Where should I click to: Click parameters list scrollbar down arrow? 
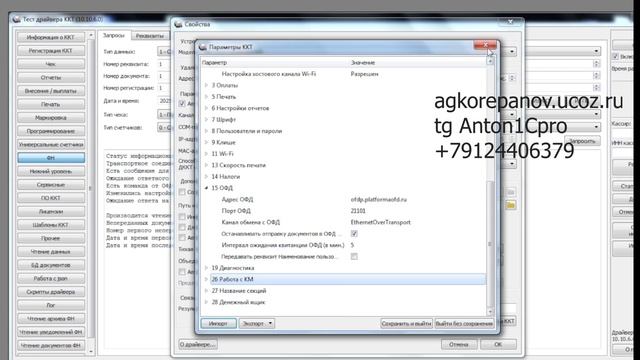point(490,312)
